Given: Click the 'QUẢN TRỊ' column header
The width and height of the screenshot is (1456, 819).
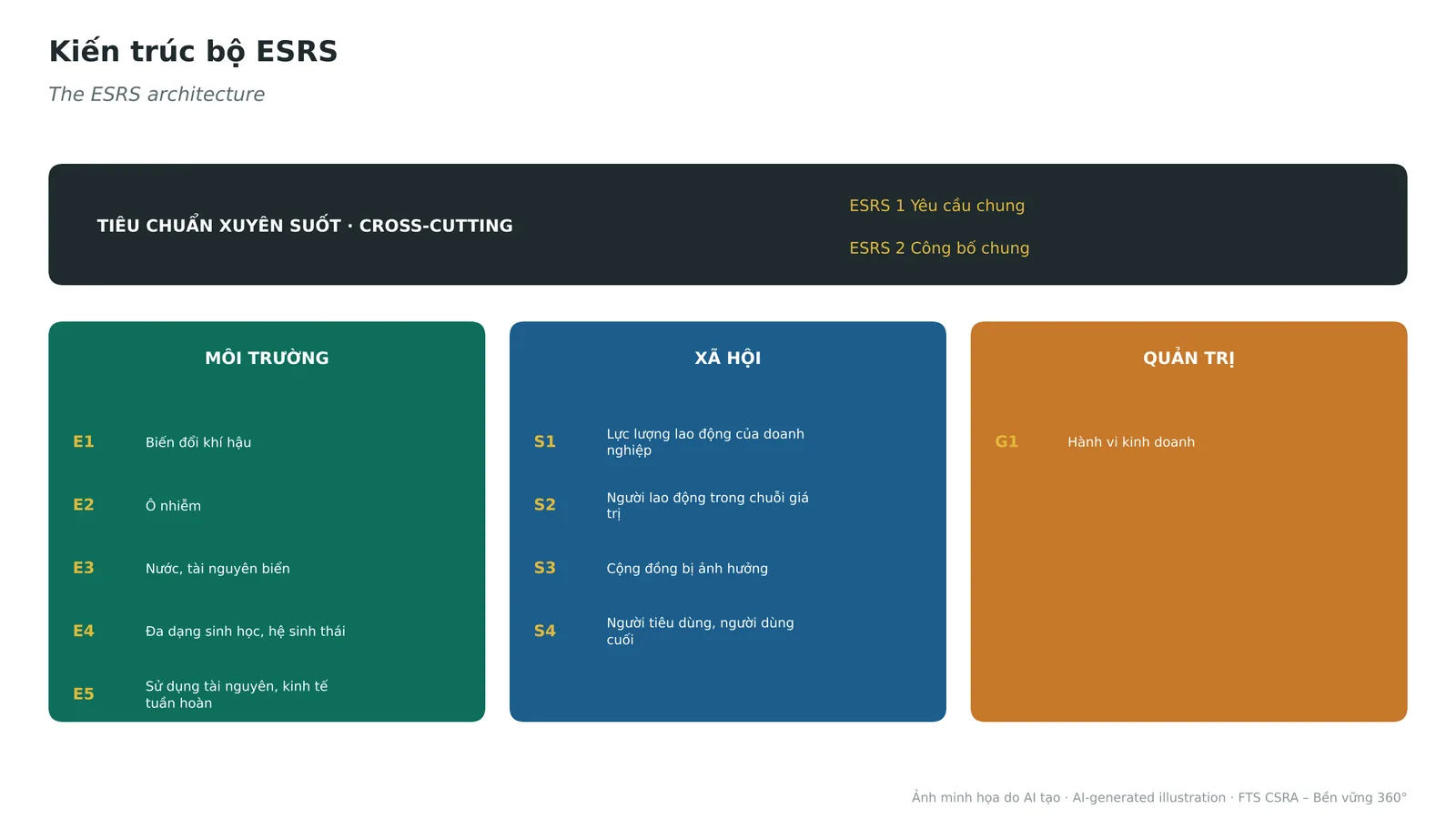Looking at the screenshot, I should click(x=1188, y=358).
